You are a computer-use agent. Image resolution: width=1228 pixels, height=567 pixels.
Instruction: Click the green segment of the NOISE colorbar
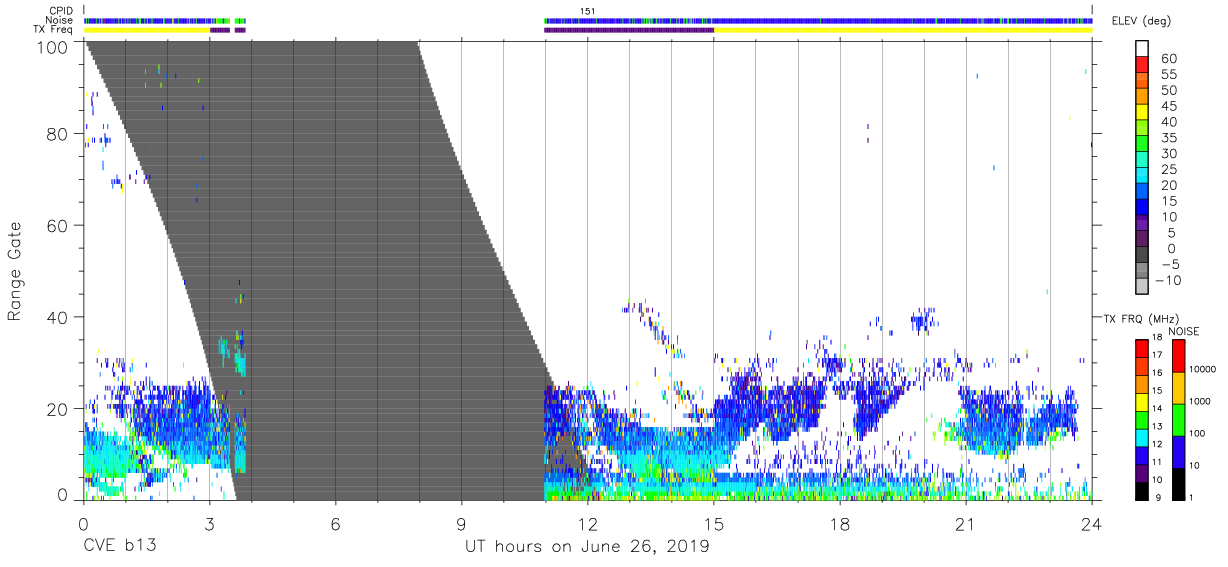[1178, 420]
